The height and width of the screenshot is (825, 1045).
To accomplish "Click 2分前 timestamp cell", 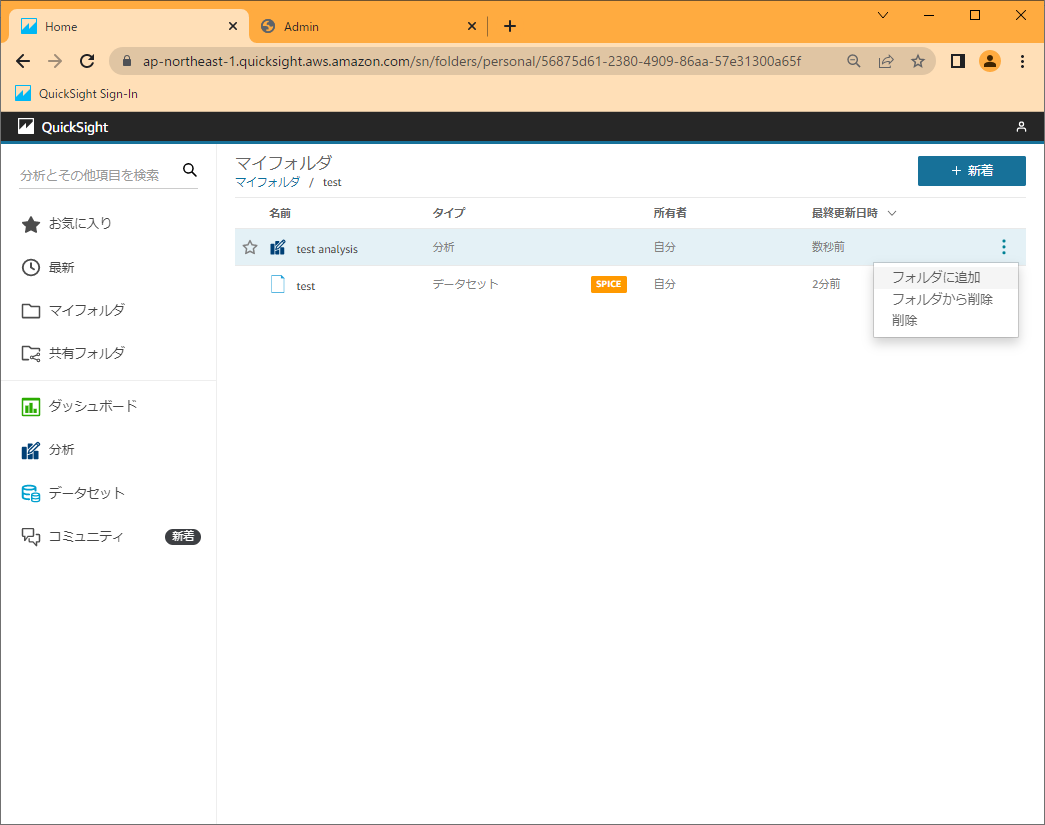I will 826,284.
